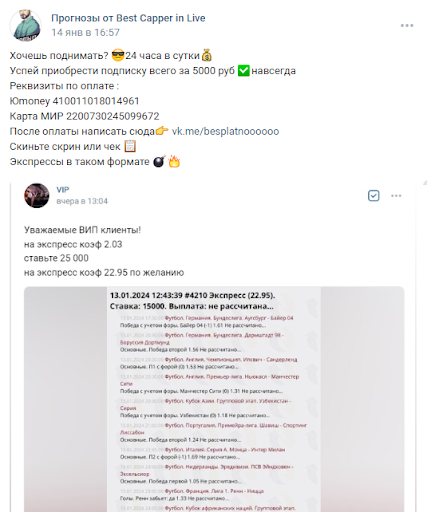Open the express bet slip image
427x512 pixels.
pos(214,399)
